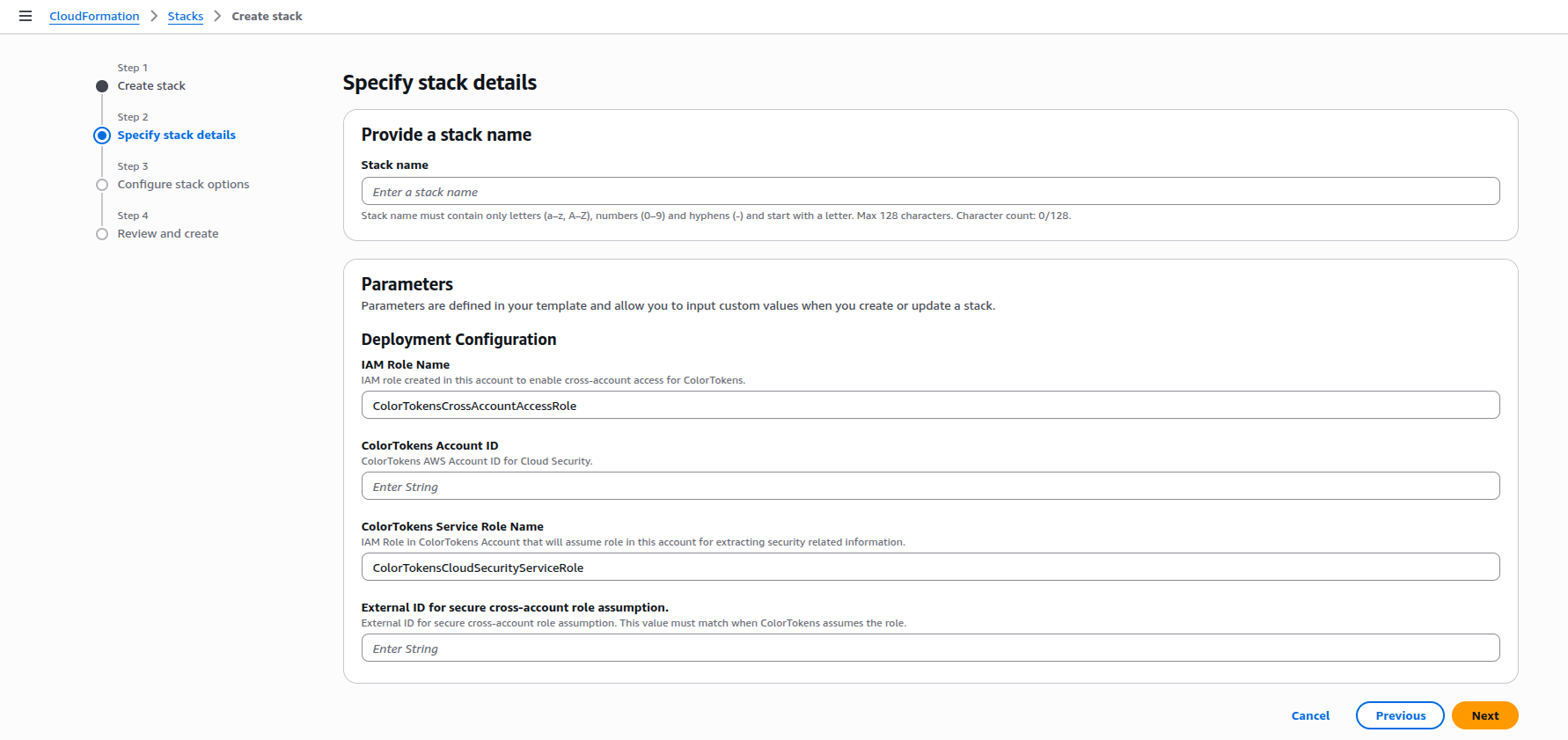Click 'Step 2' label in wizard sidebar
Screen dimensions: 1568x740
(x=133, y=117)
